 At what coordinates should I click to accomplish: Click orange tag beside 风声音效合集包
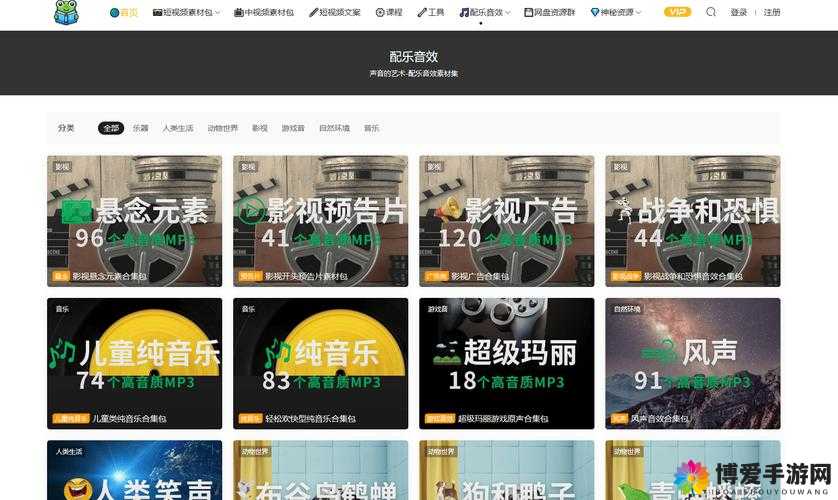click(x=619, y=418)
